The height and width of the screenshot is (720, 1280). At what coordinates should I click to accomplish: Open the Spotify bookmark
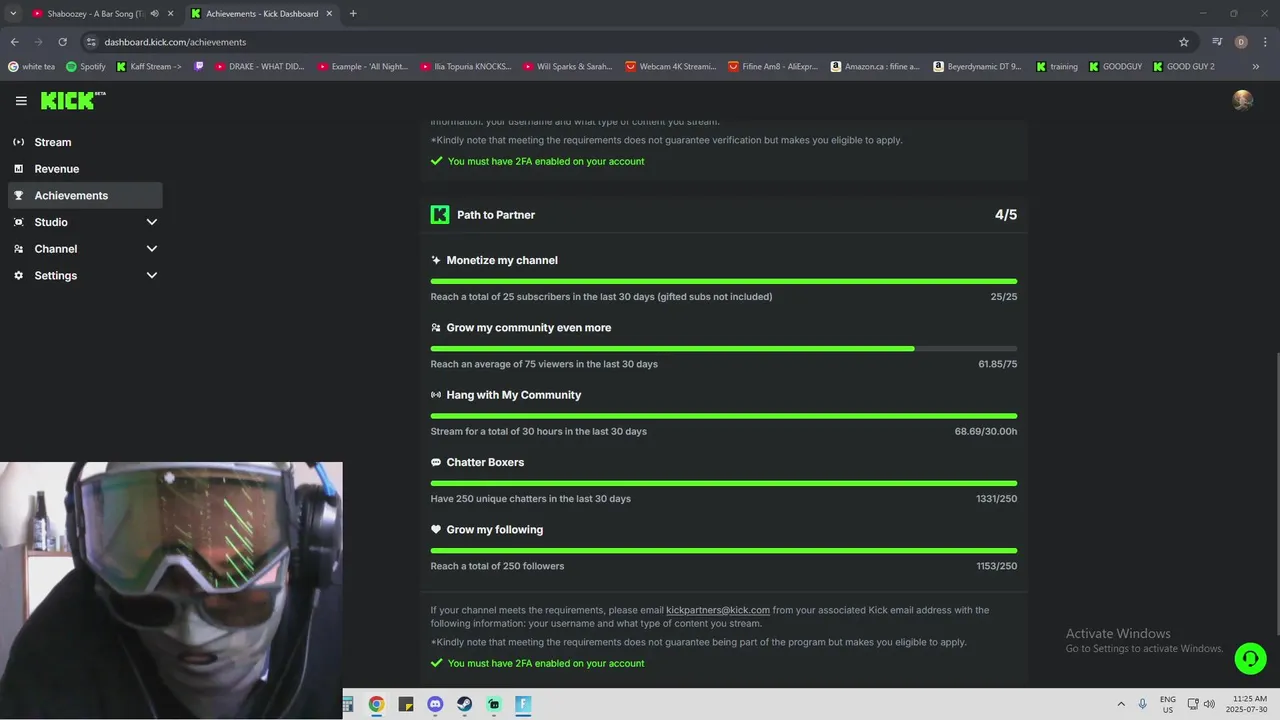(x=86, y=67)
